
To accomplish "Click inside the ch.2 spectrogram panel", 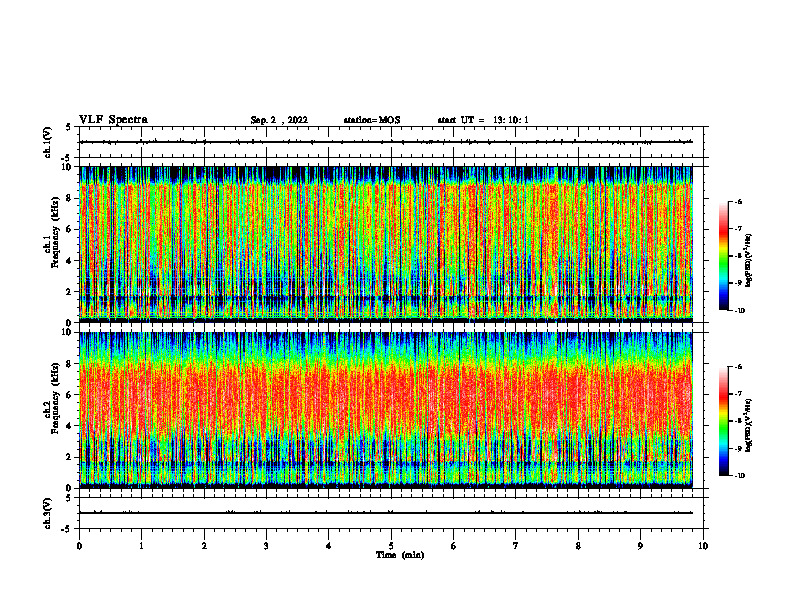I will 386,410.
